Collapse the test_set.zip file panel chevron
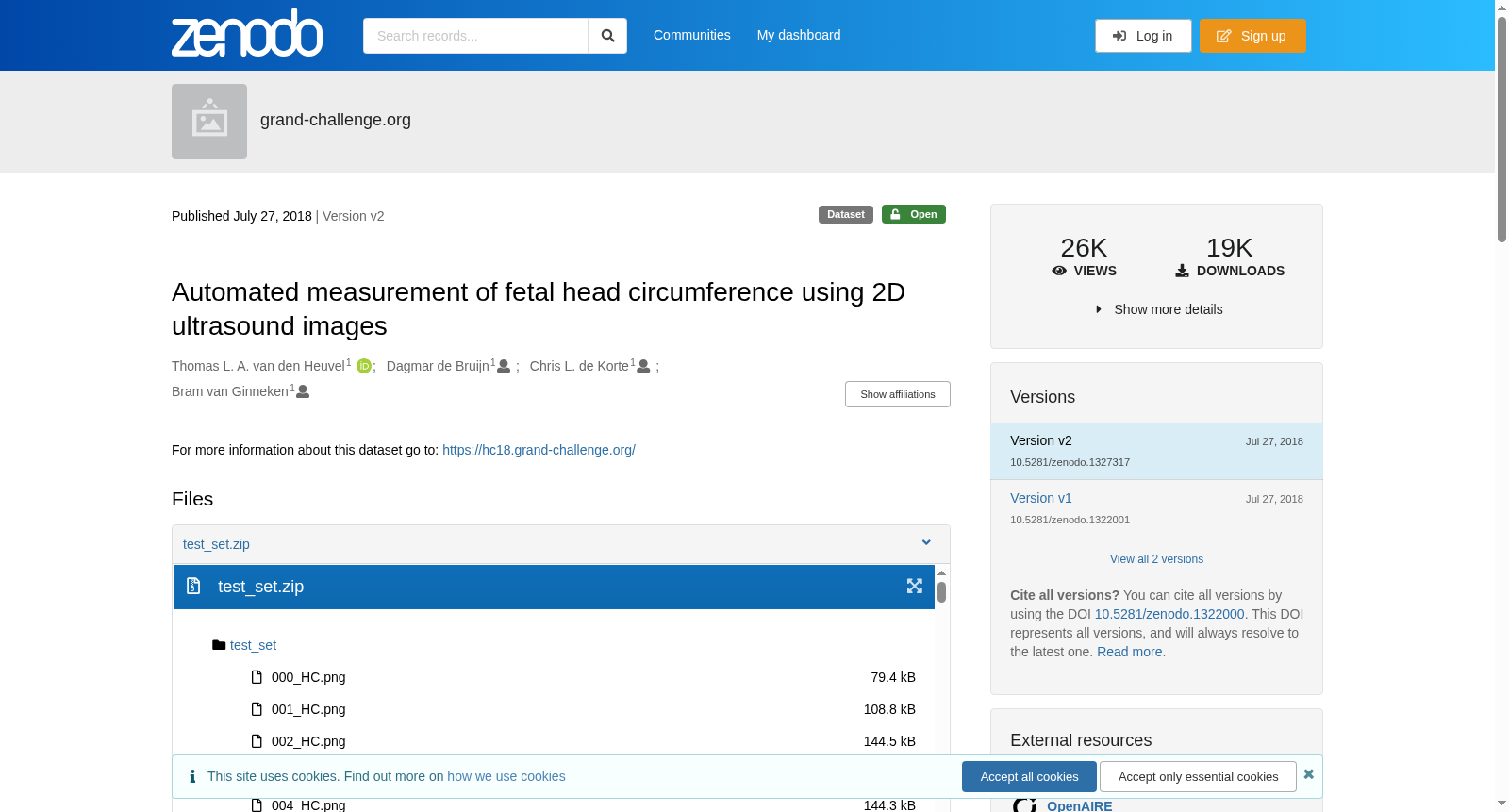The width and height of the screenshot is (1509, 812). [926, 543]
